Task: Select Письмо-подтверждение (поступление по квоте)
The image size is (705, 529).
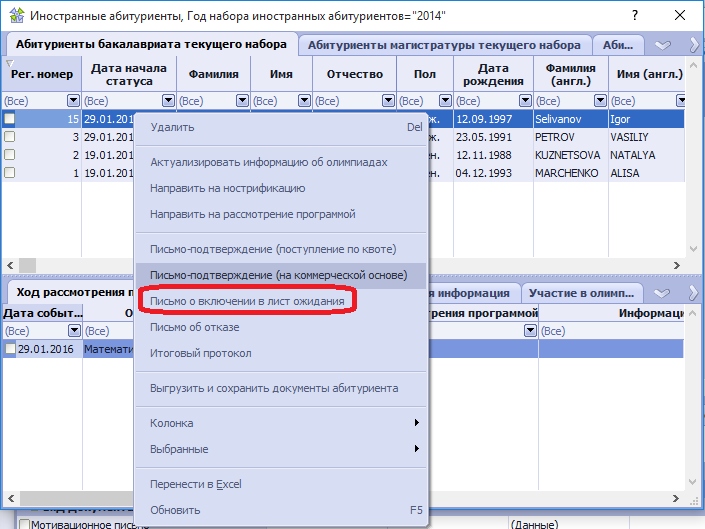Action: pos(281,249)
